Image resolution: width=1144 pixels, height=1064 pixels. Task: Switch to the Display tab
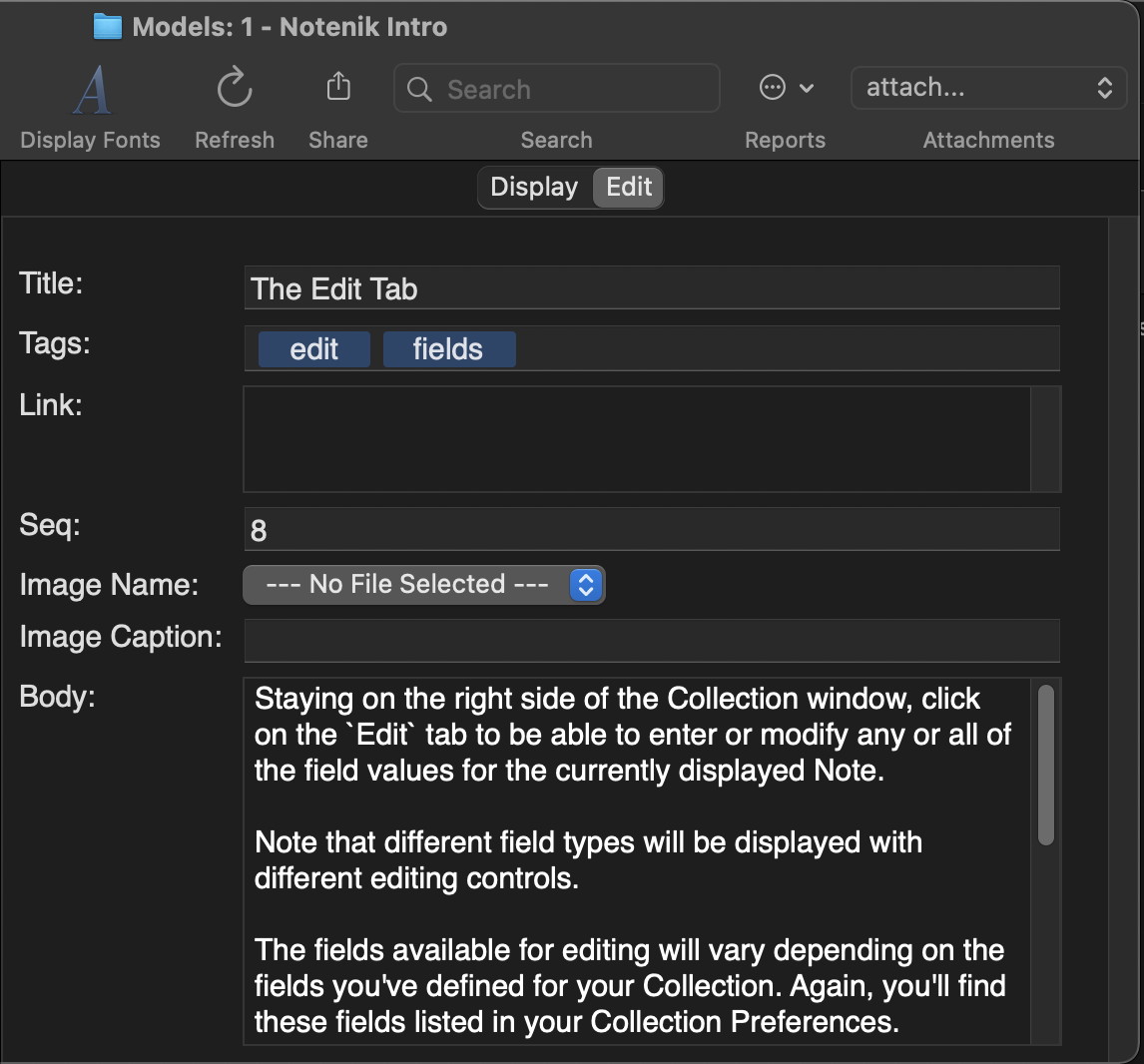click(x=534, y=188)
